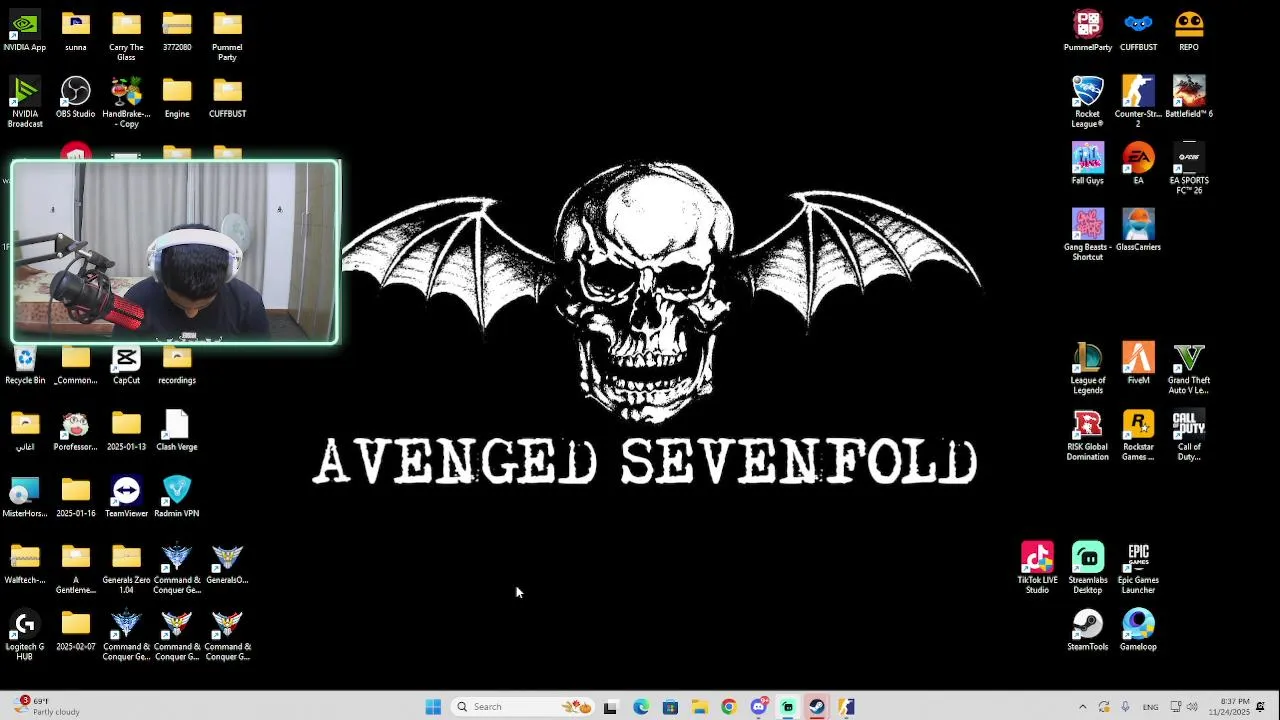Select the HandBrake - Copy icon
Viewport: 1280px width, 720px height.
126,103
